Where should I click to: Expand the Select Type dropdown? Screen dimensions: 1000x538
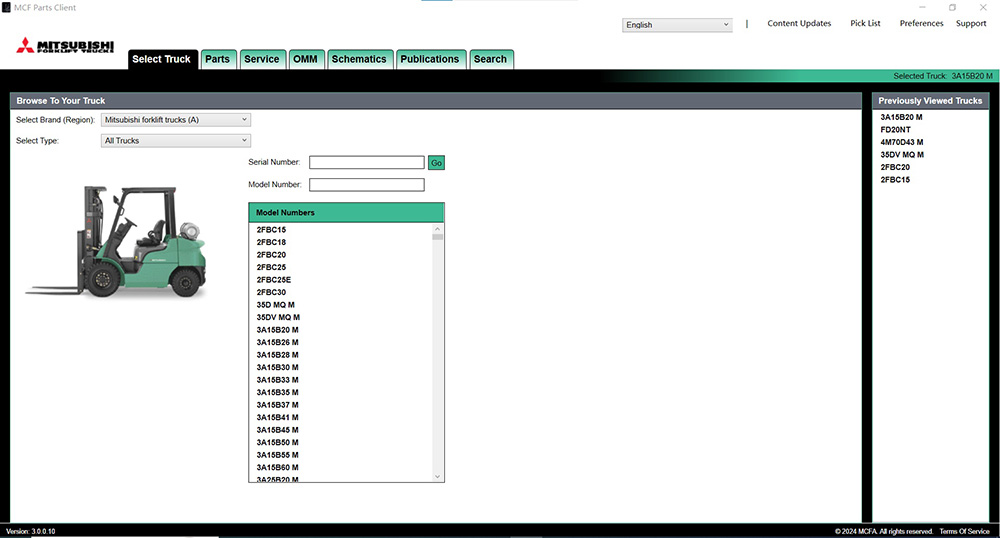[175, 141]
